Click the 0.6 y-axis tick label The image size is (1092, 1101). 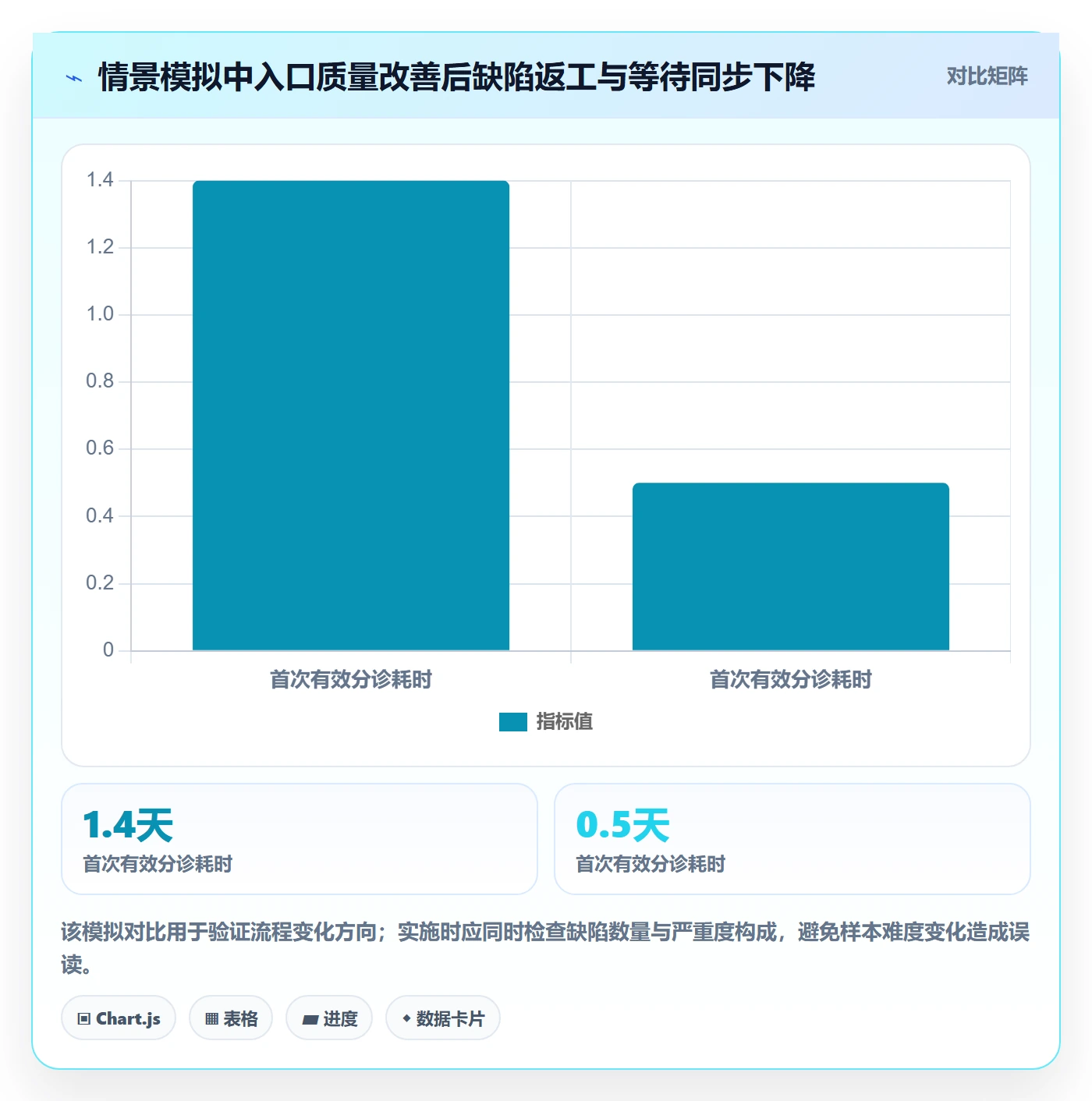[100, 448]
